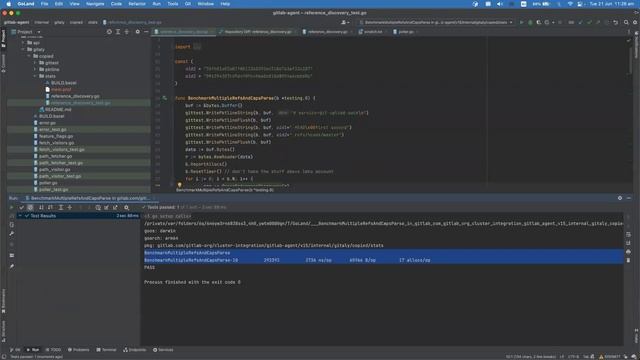This screenshot has width=640, height=360.
Task: Expand all nodes in Project panel
Action: click(x=118, y=32)
